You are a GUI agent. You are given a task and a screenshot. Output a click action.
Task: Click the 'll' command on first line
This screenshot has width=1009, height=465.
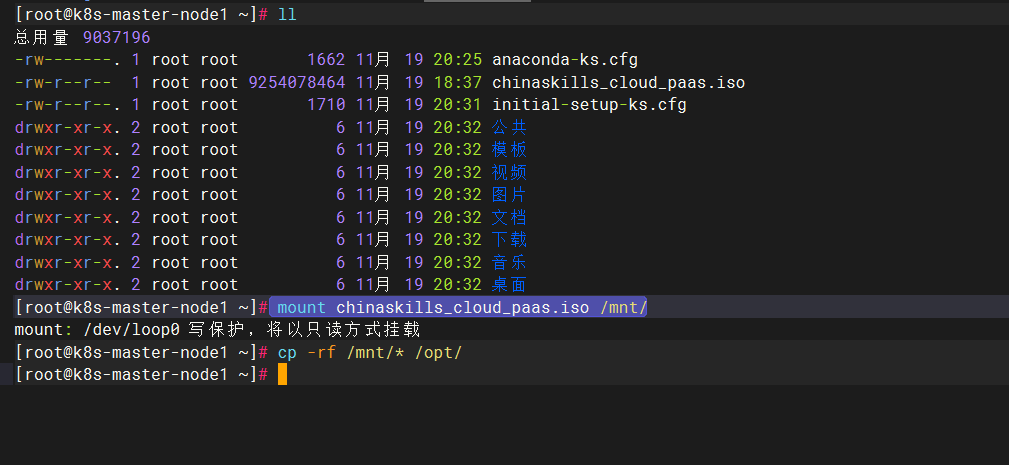287,15
